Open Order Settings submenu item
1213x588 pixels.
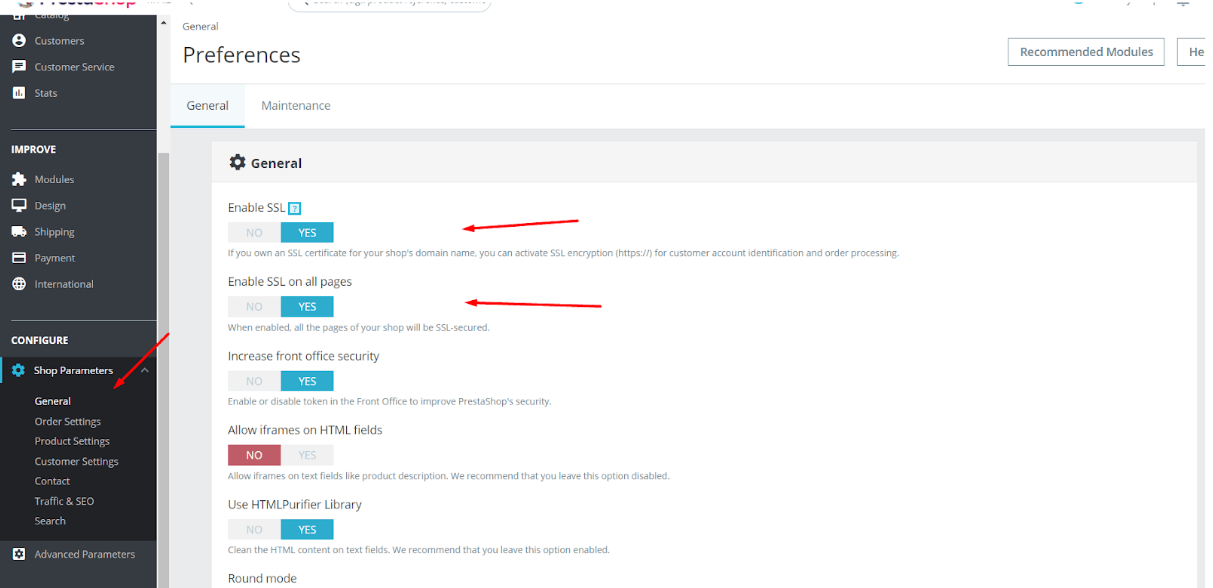coord(68,421)
